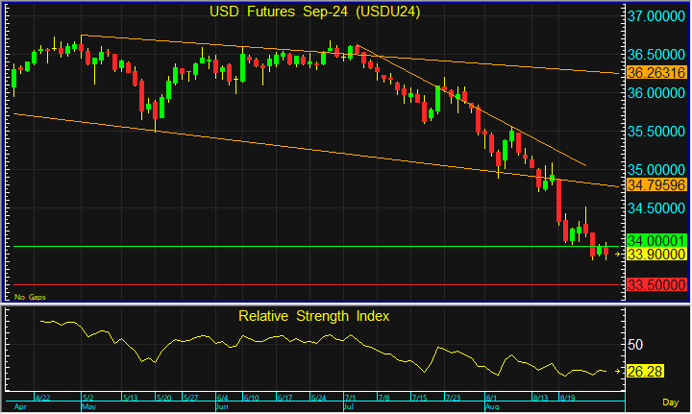The width and height of the screenshot is (692, 414).
Task: Click the 'May' month label on date axis
Action: click(87, 407)
